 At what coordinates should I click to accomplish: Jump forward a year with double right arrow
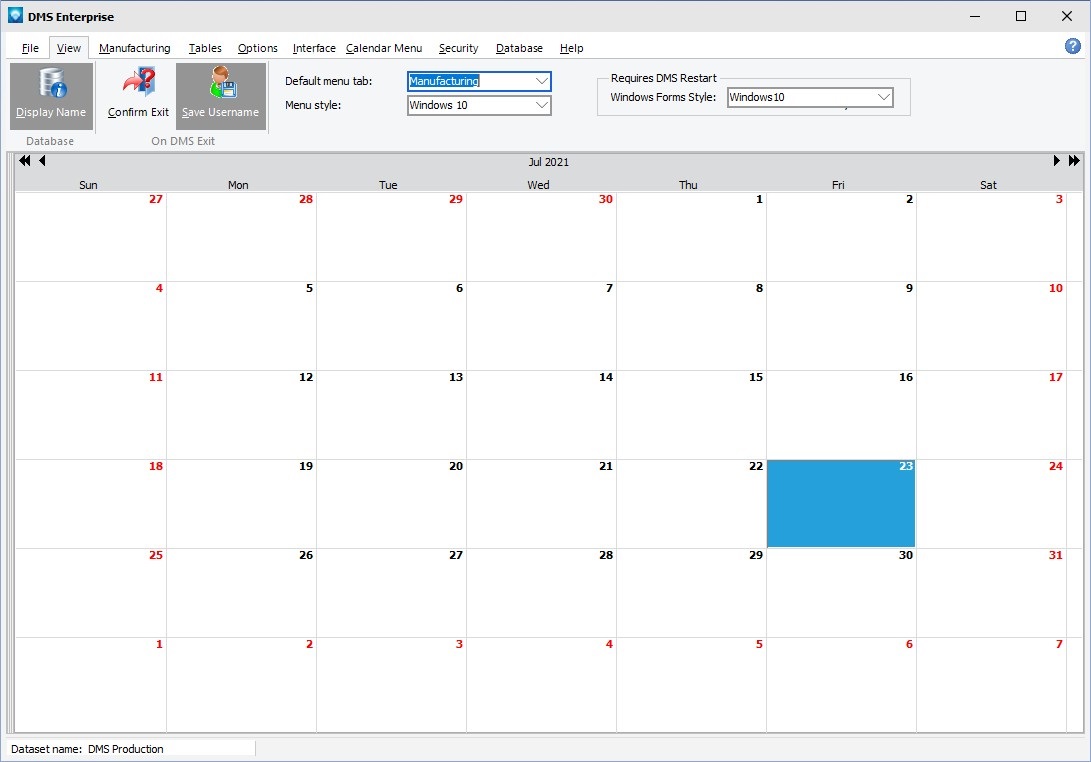1074,161
